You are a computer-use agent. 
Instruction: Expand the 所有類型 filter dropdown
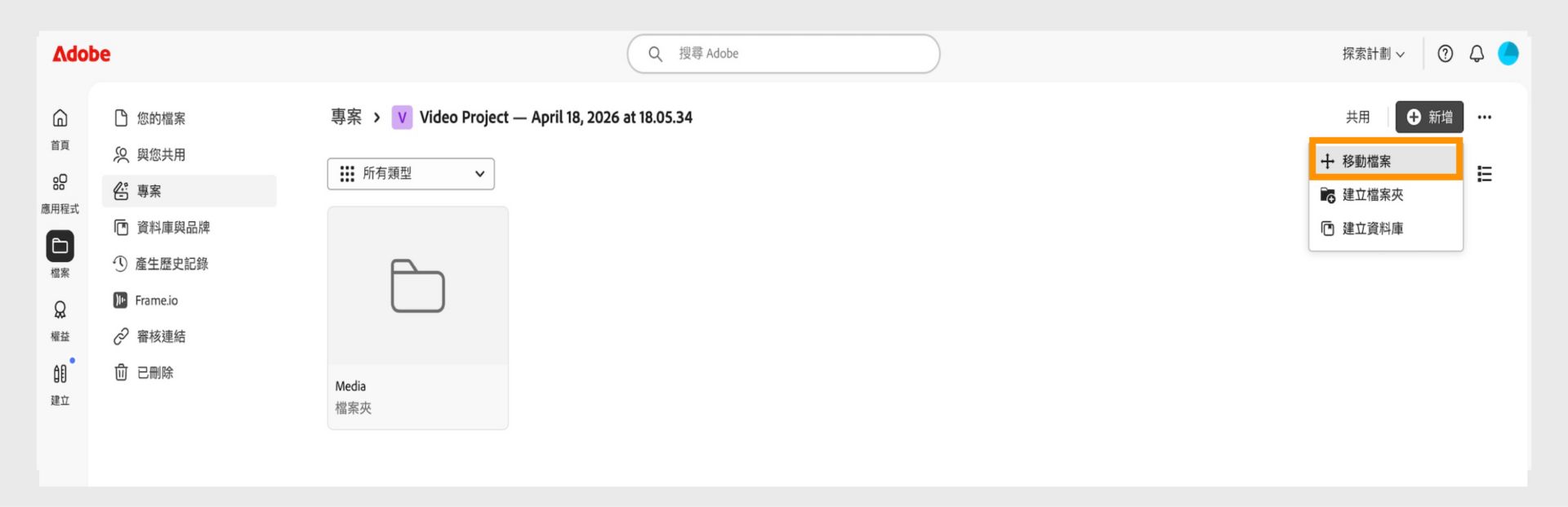click(x=411, y=174)
